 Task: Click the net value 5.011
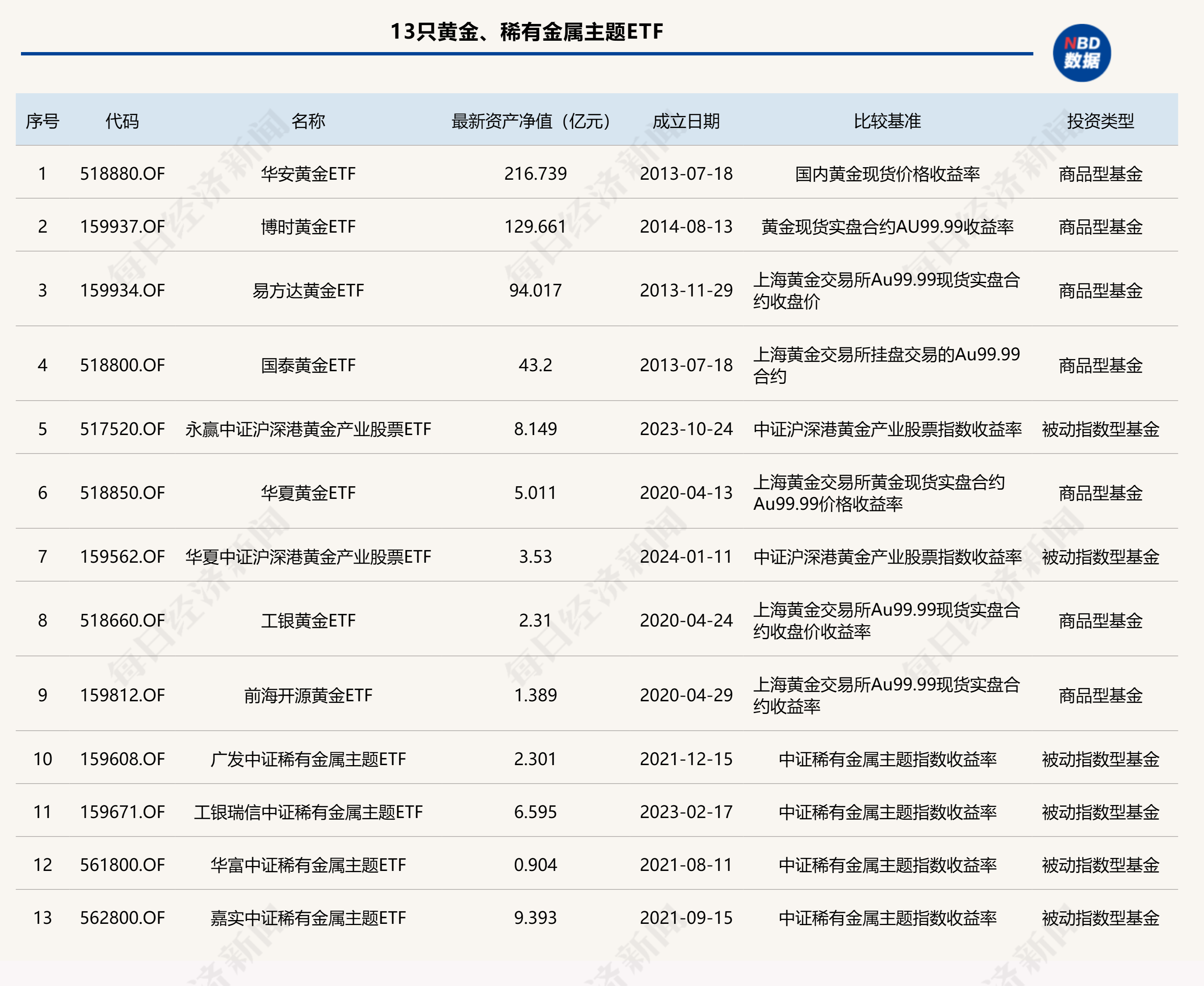coord(535,493)
